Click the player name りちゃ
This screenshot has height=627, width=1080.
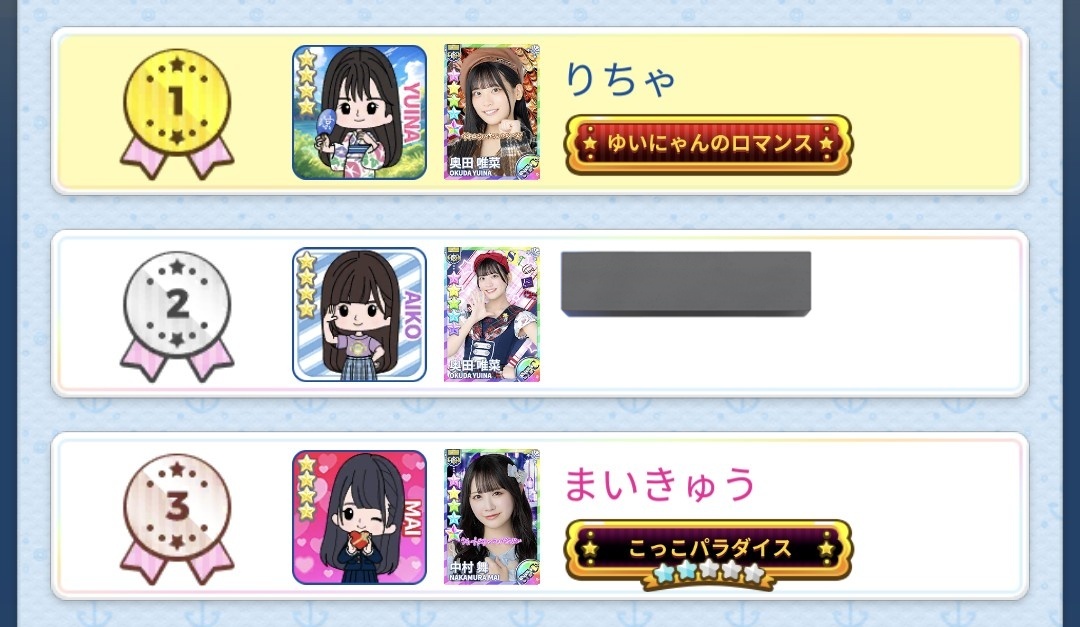620,79
